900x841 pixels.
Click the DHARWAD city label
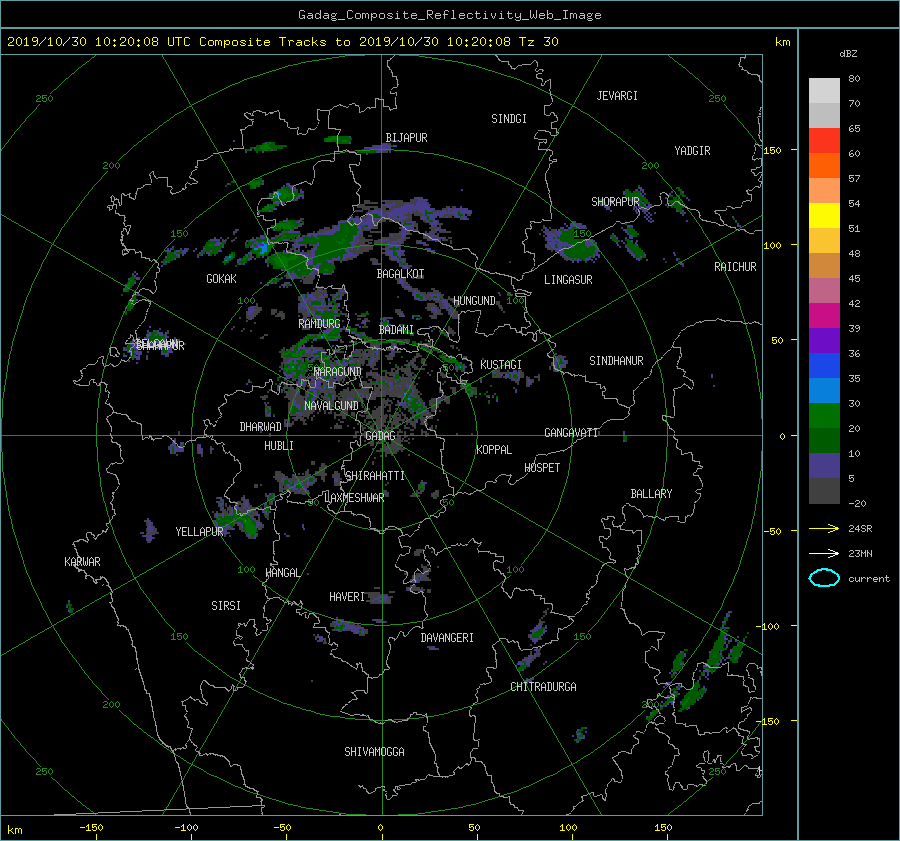260,427
